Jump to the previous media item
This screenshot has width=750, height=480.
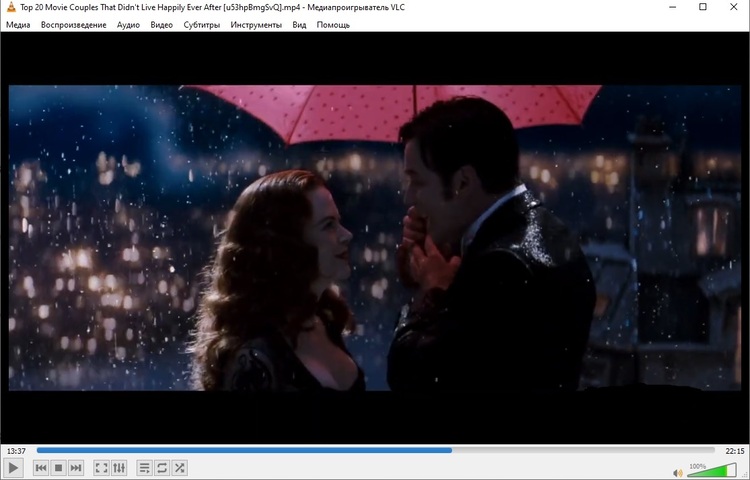click(x=41, y=468)
